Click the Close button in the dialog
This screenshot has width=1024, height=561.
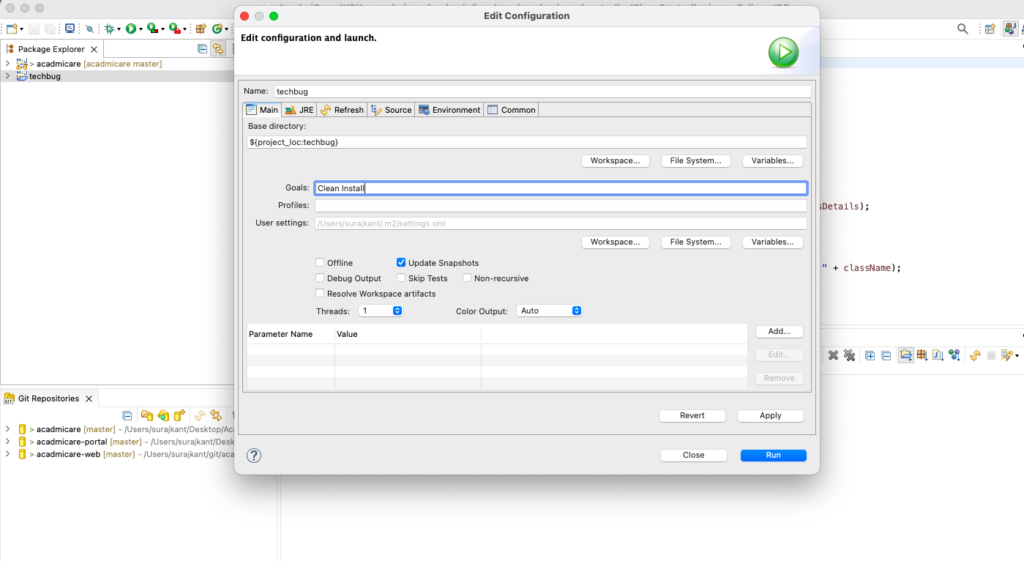click(694, 455)
